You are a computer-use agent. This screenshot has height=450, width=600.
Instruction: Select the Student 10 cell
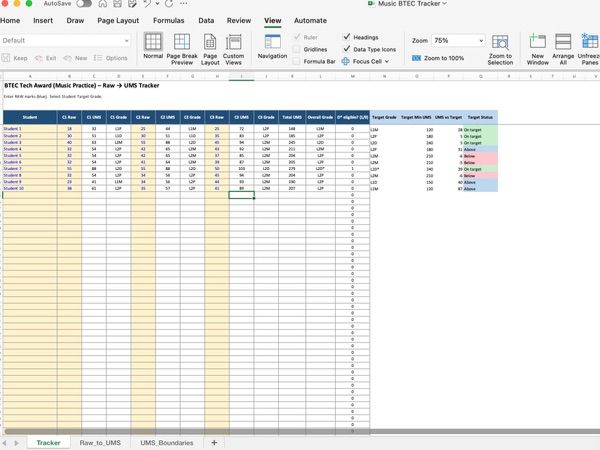(30, 188)
